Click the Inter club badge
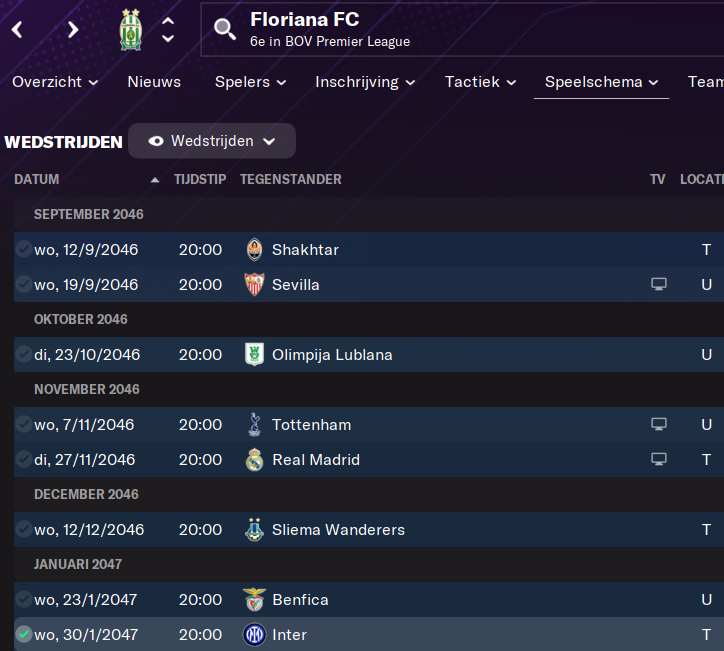724x651 pixels. click(x=254, y=635)
